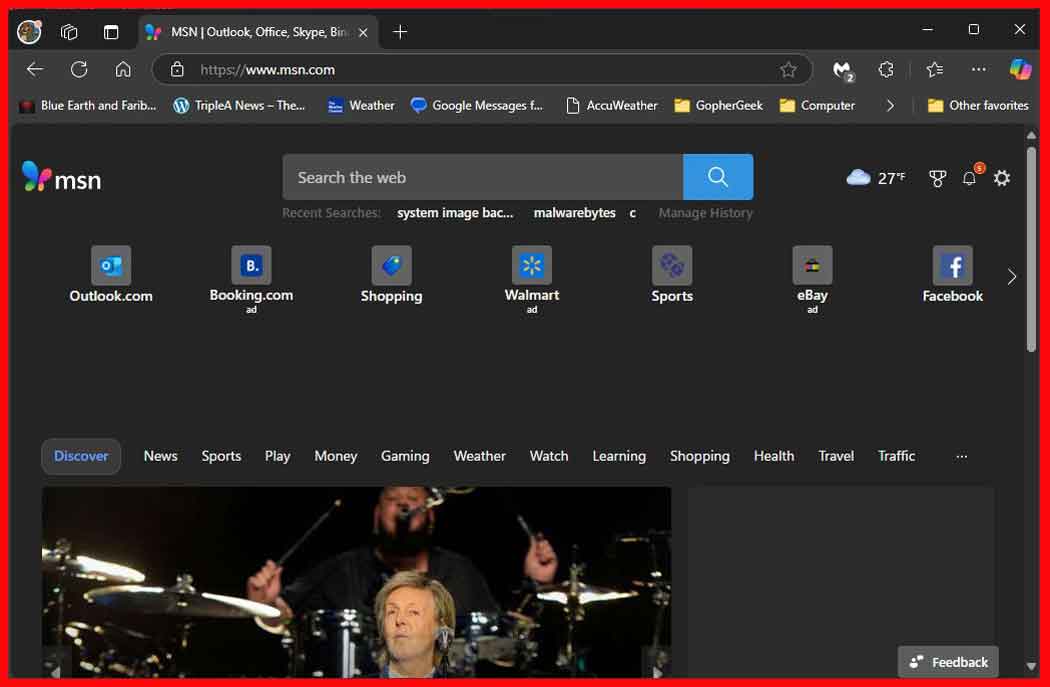This screenshot has height=687, width=1050.
Task: Open the Outlook.com shortcut
Action: (x=111, y=275)
